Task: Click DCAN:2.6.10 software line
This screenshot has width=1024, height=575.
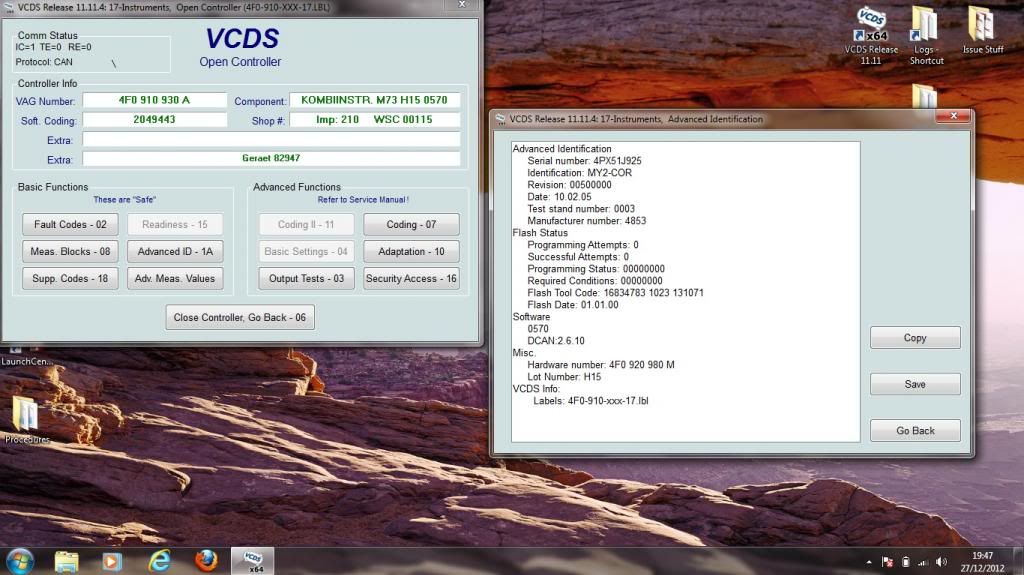Action: coord(556,340)
